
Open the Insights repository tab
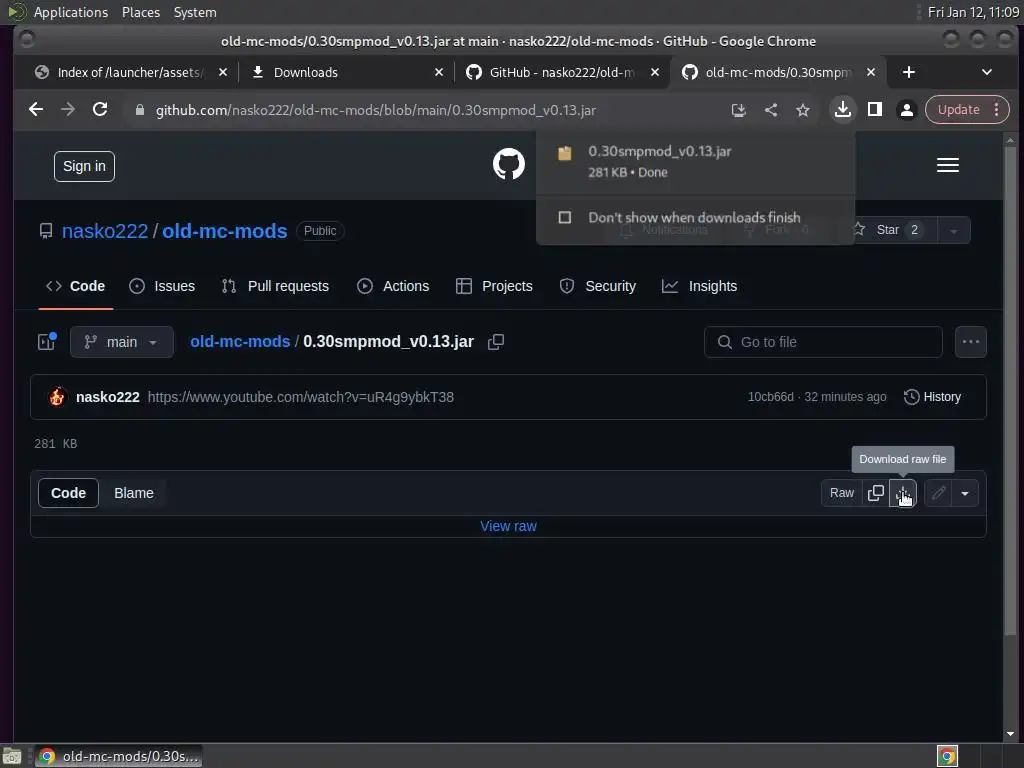point(699,286)
